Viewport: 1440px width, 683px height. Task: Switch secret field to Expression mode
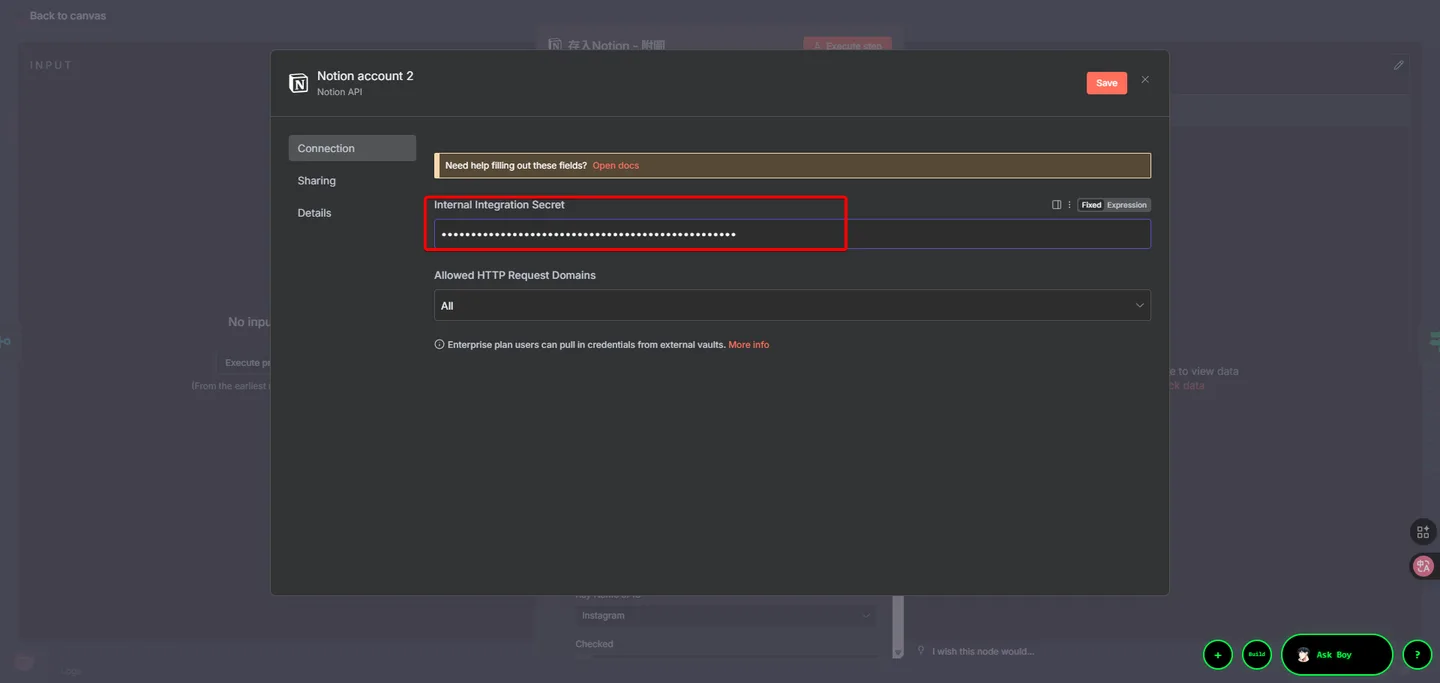pos(1127,205)
